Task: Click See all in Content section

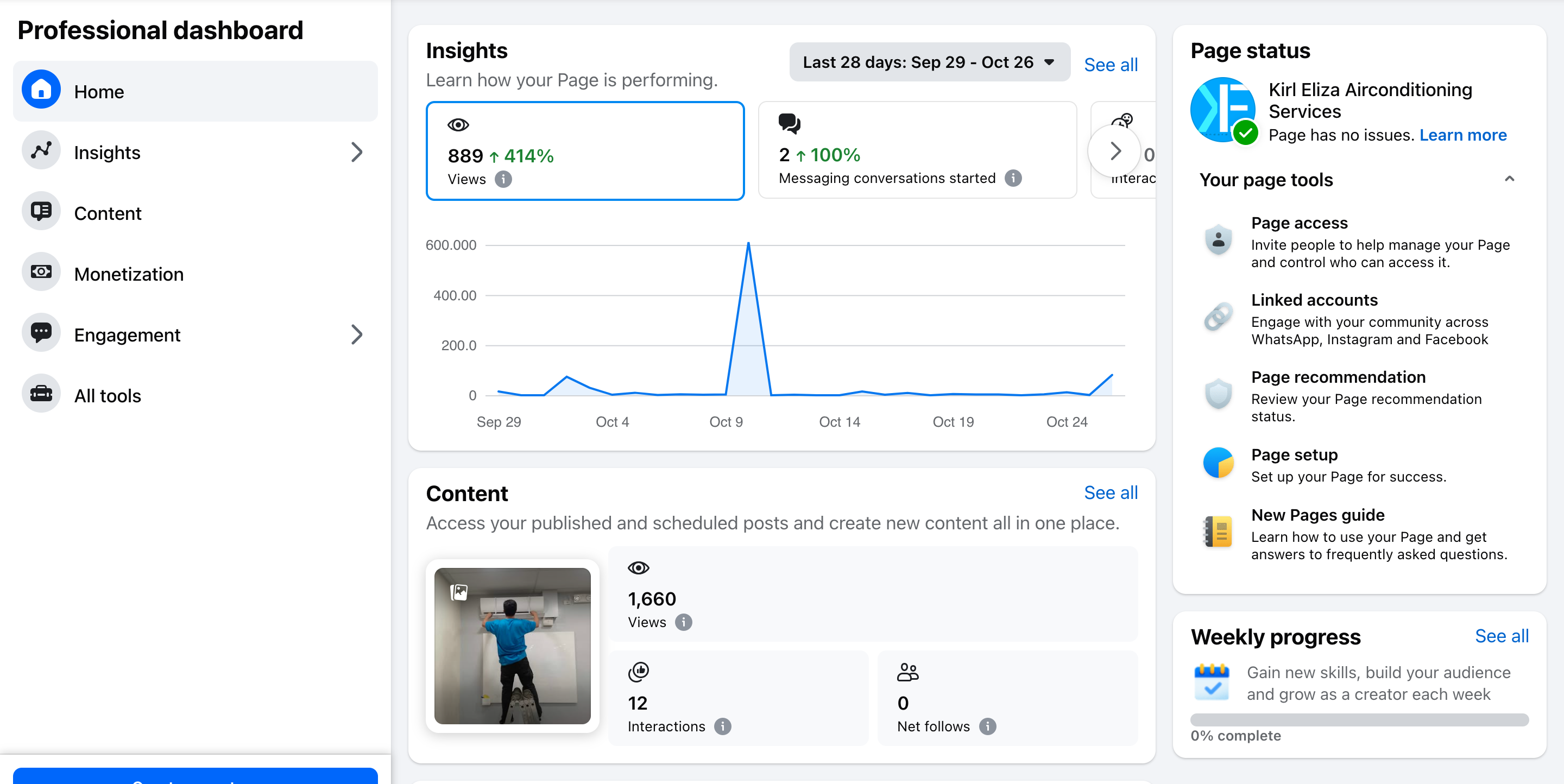Action: coord(1110,493)
